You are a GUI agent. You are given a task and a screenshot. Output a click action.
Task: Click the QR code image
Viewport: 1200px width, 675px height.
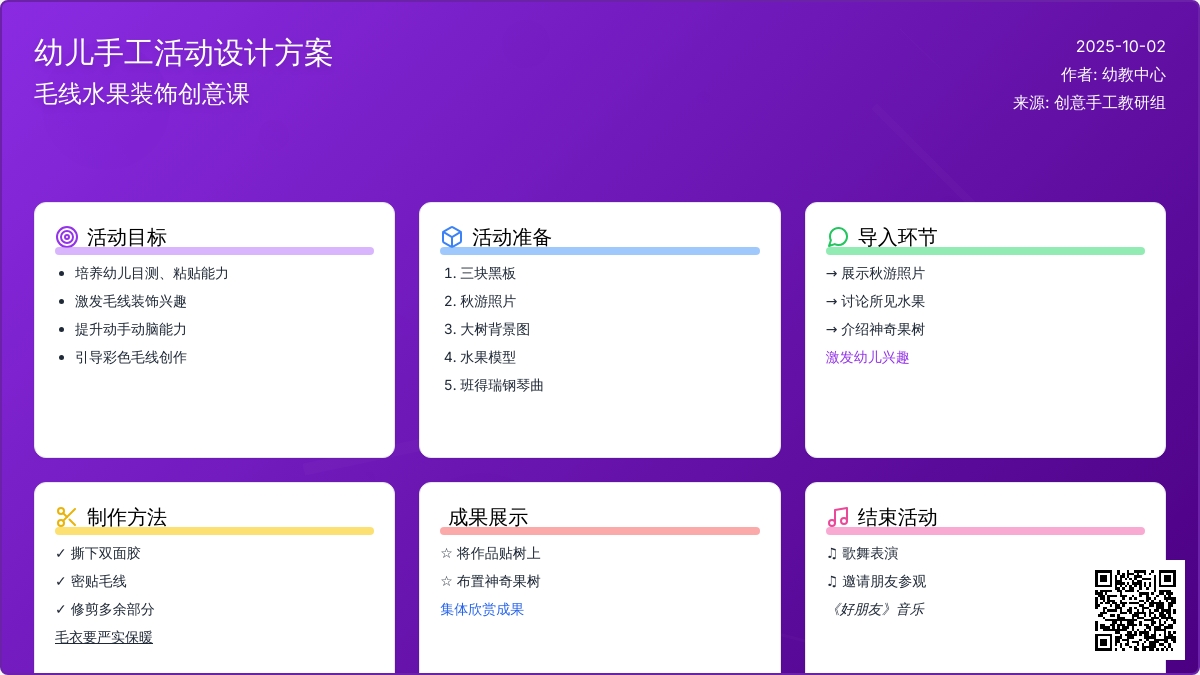[1135, 610]
